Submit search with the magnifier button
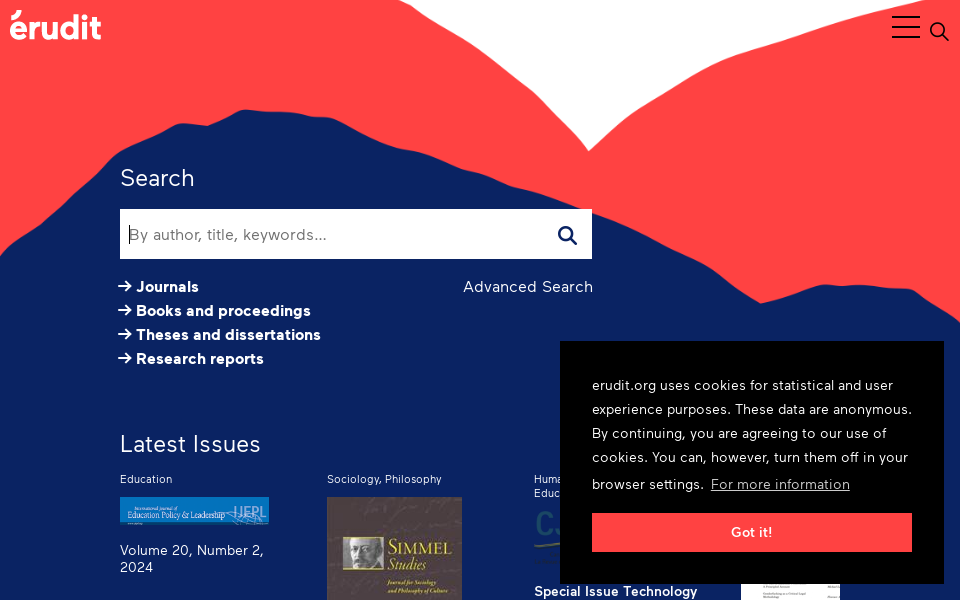Screen dimensions: 960x600 tap(567, 235)
